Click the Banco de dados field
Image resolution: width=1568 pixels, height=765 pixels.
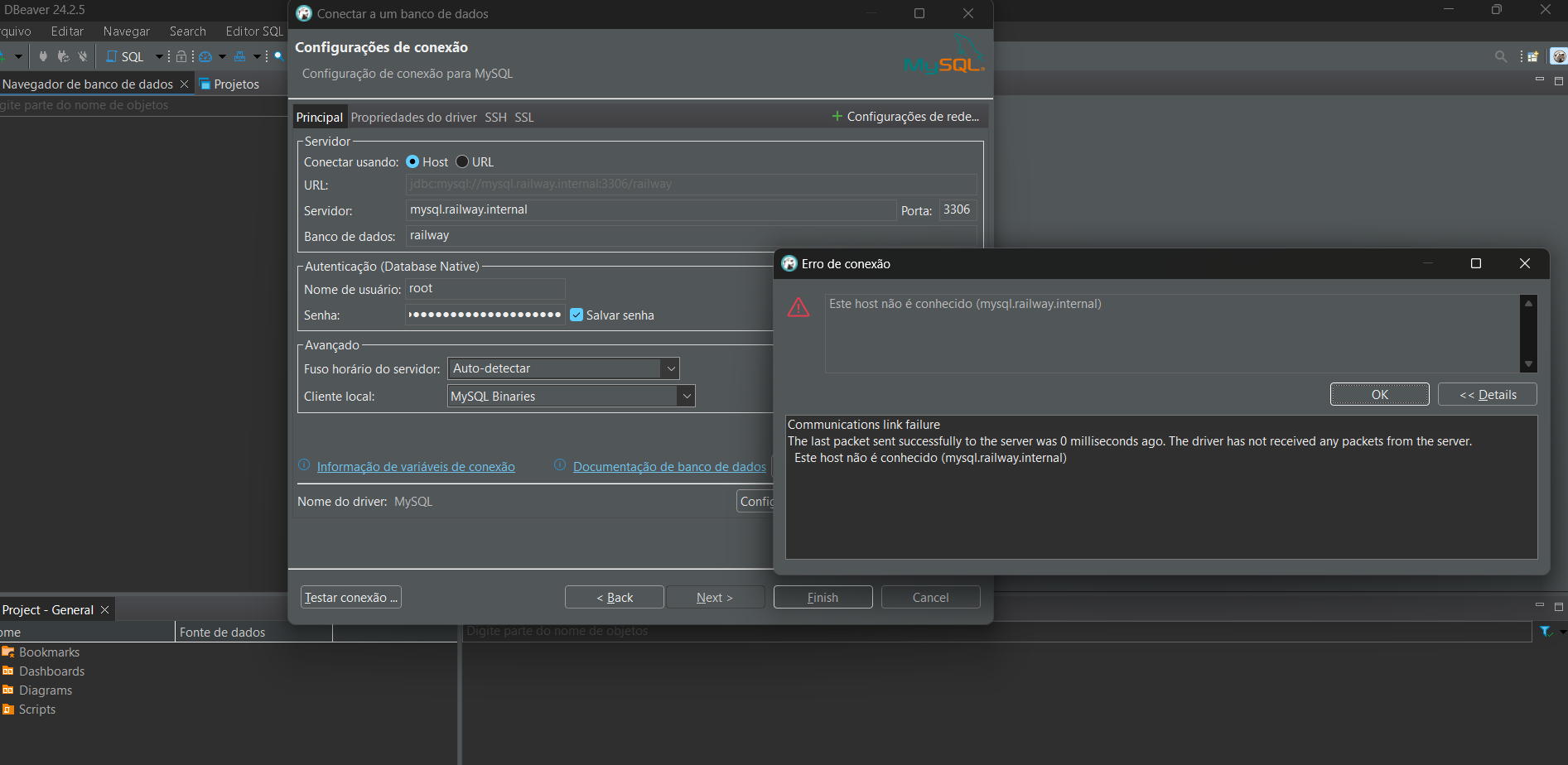tap(691, 235)
